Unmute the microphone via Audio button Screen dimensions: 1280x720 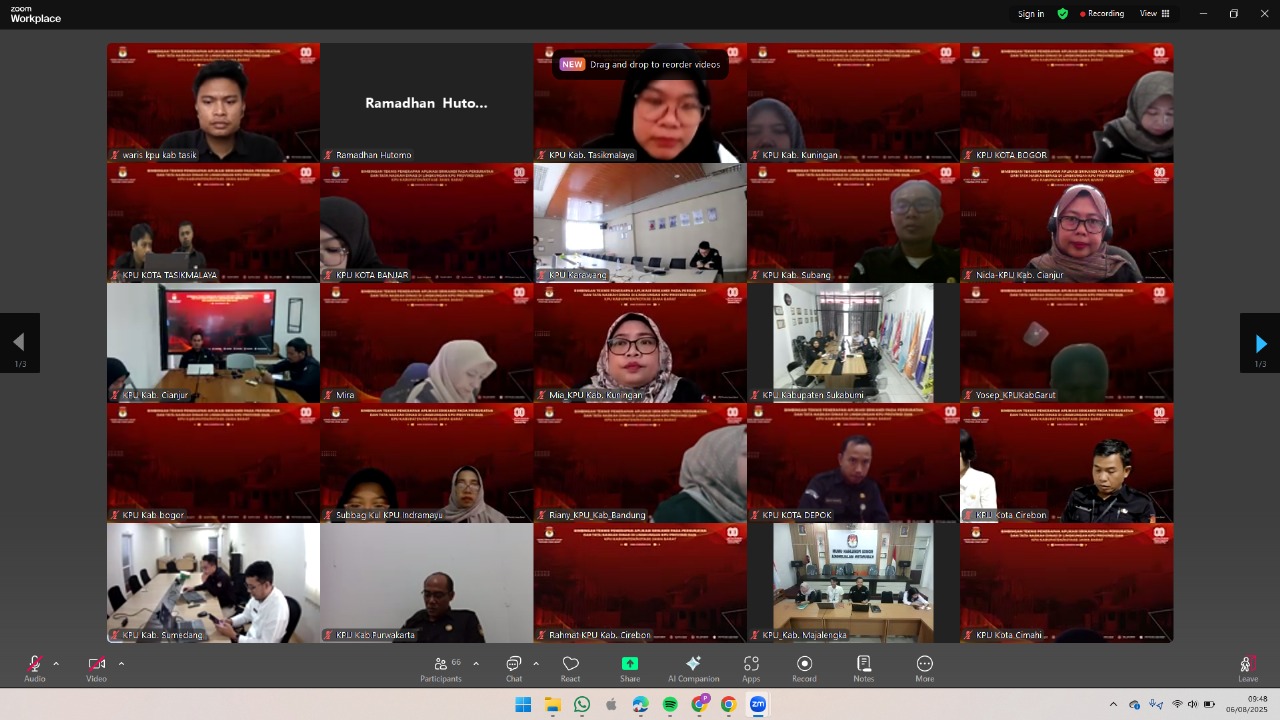click(x=35, y=668)
